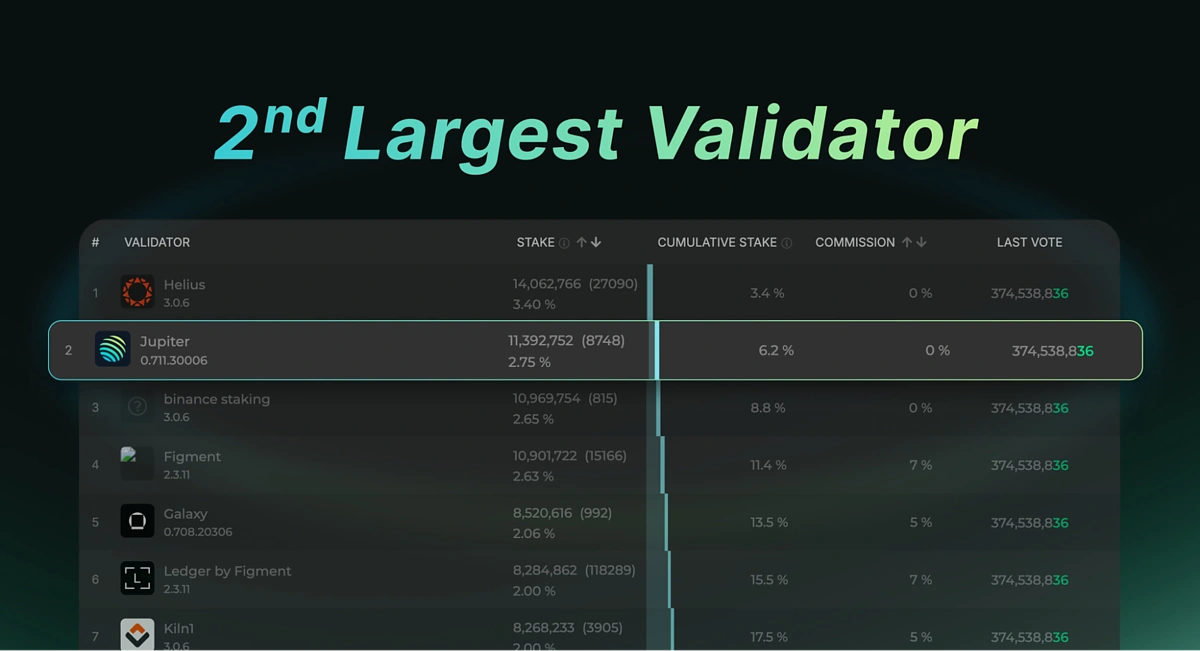The image size is (1200, 651).
Task: Open the CUMULATIVE STAKE info icon
Action: coord(787,241)
